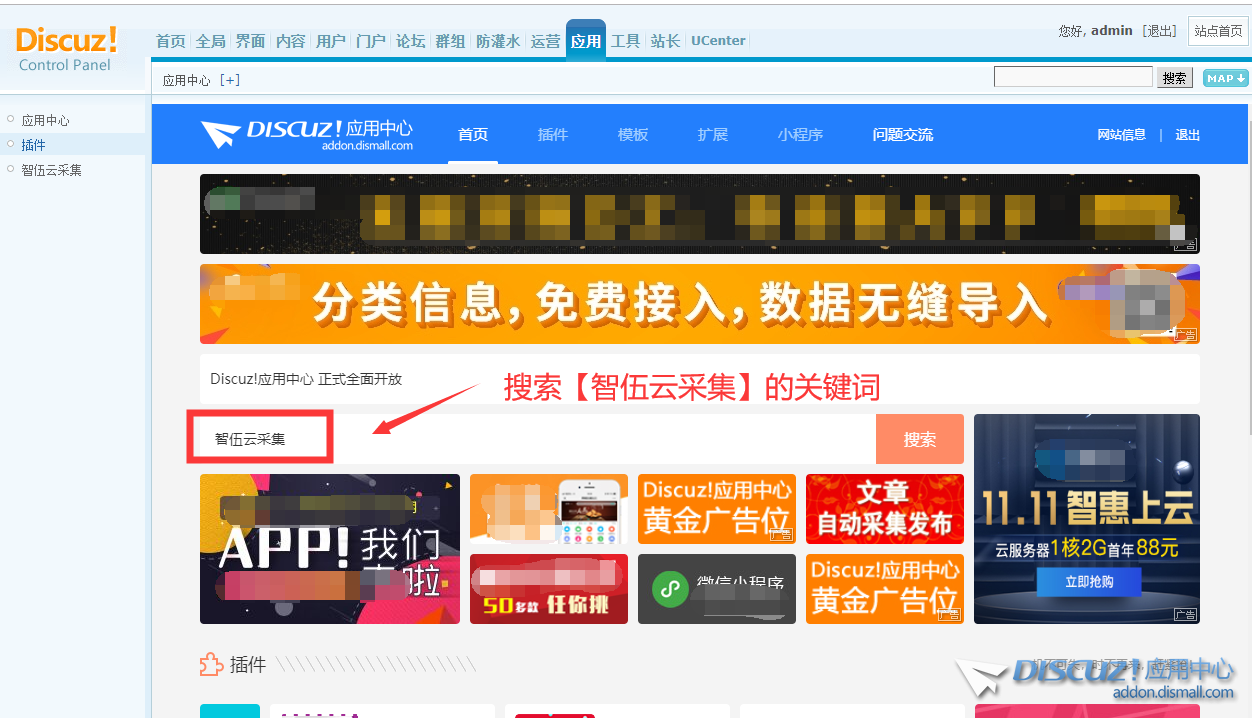Switch to the 模板 tab

[632, 135]
